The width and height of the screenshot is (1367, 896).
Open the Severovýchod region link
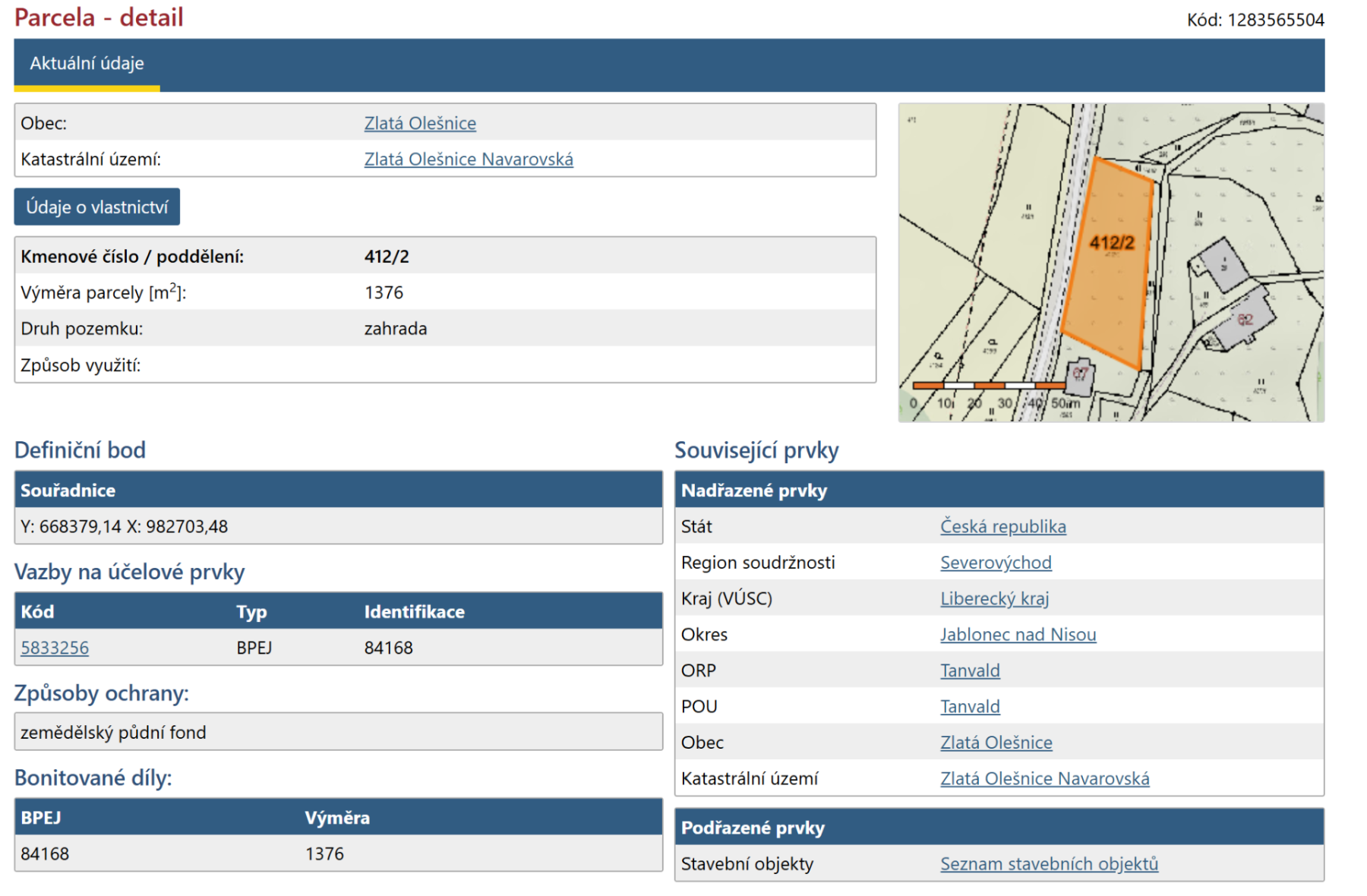pyautogui.click(x=996, y=563)
